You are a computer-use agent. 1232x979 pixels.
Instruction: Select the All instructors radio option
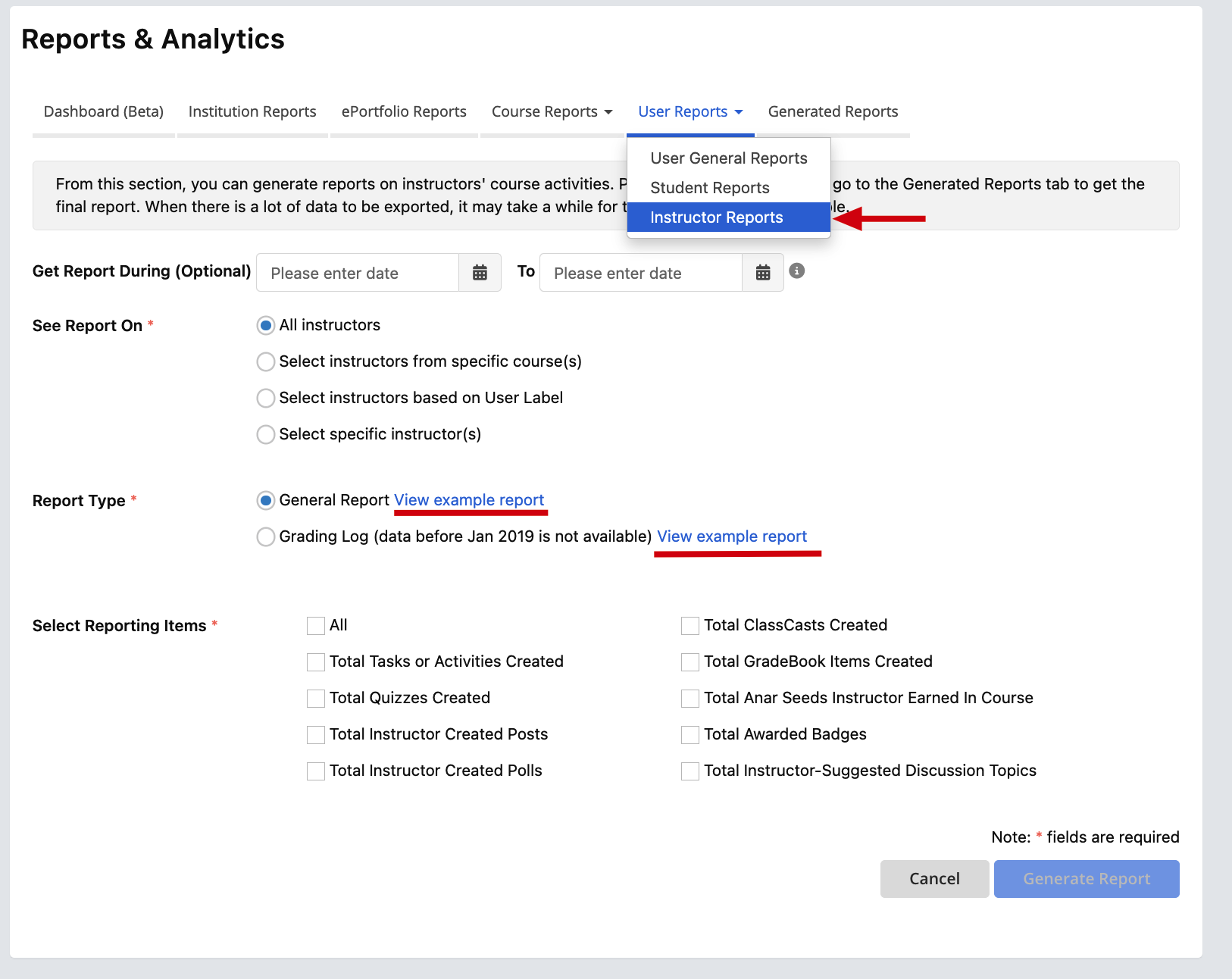(266, 326)
